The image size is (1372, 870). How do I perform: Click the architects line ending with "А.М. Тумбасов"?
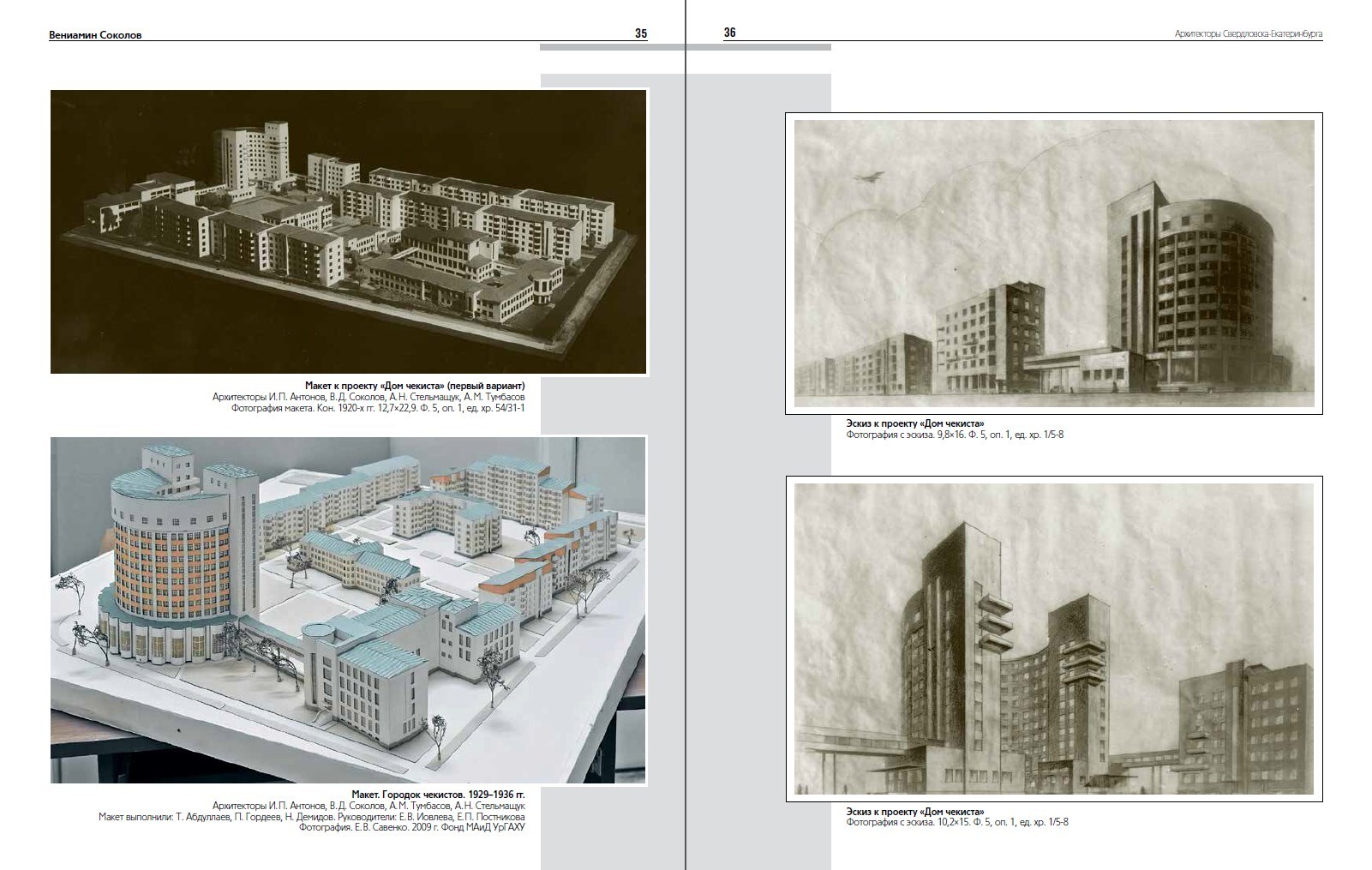(368, 397)
